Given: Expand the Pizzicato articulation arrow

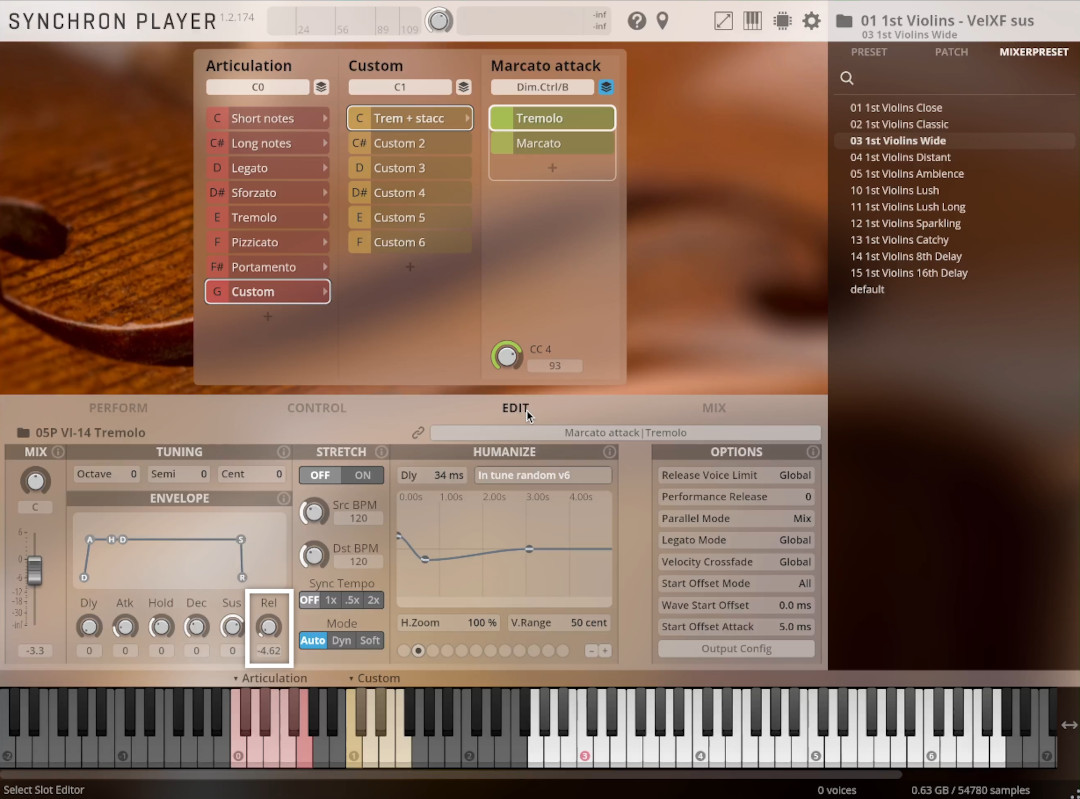Looking at the screenshot, I should coord(325,242).
